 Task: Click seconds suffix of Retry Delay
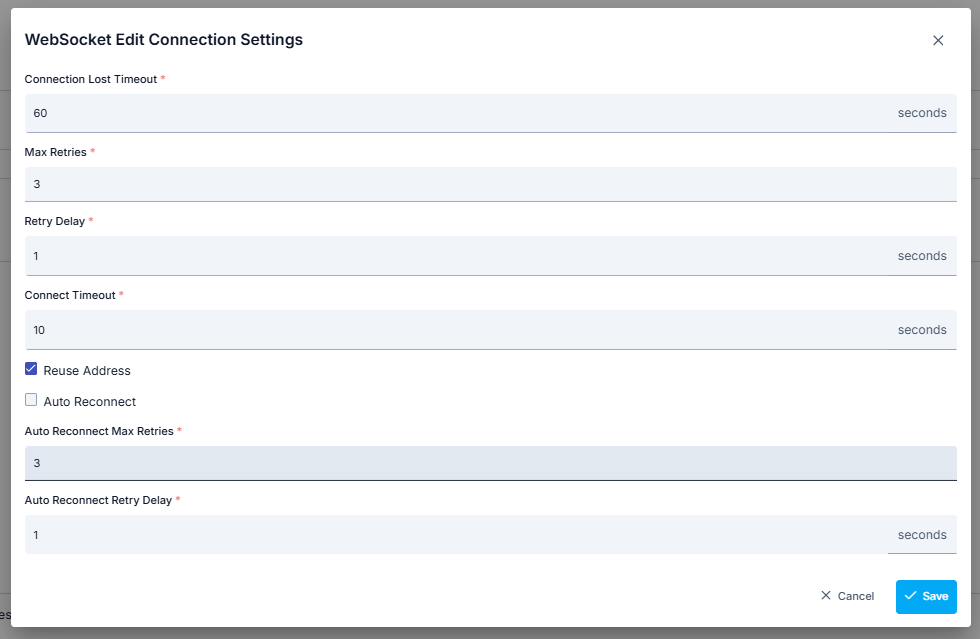coord(922,256)
